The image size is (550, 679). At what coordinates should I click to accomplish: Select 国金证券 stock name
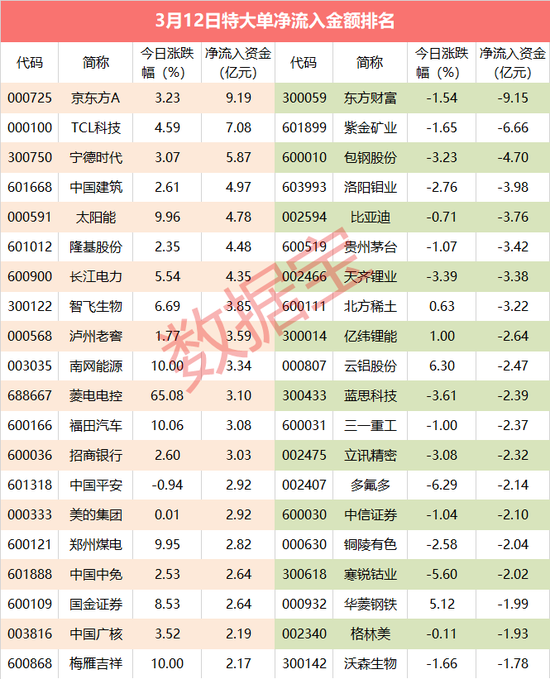pos(96,604)
